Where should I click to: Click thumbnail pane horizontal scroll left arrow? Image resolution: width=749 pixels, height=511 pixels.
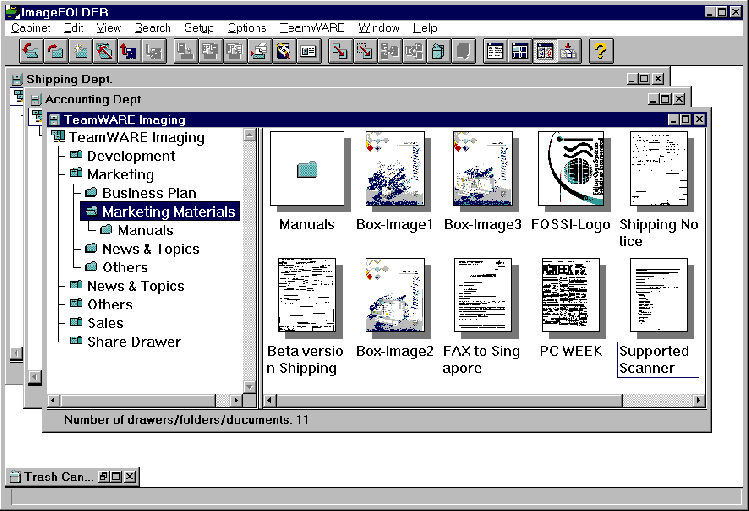tap(269, 400)
